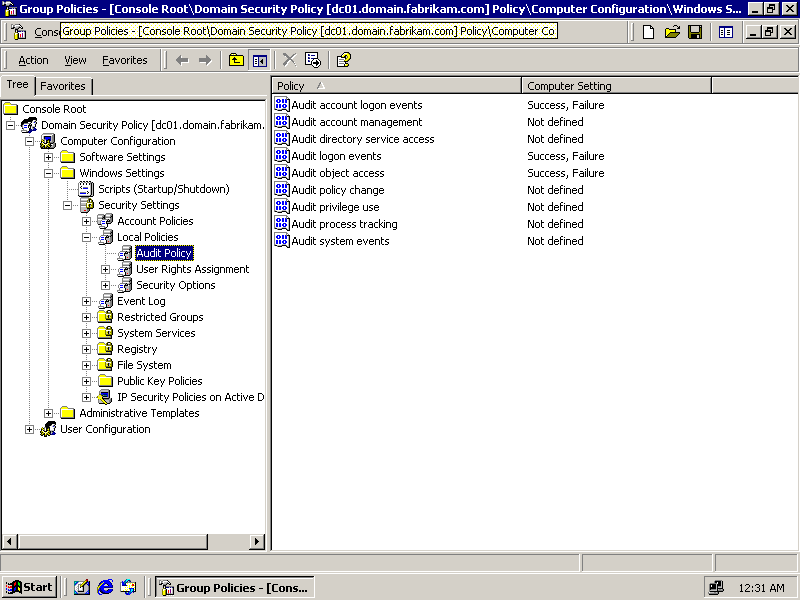This screenshot has width=800, height=600.
Task: Sort by the Computer Setting column header
Action: (615, 86)
